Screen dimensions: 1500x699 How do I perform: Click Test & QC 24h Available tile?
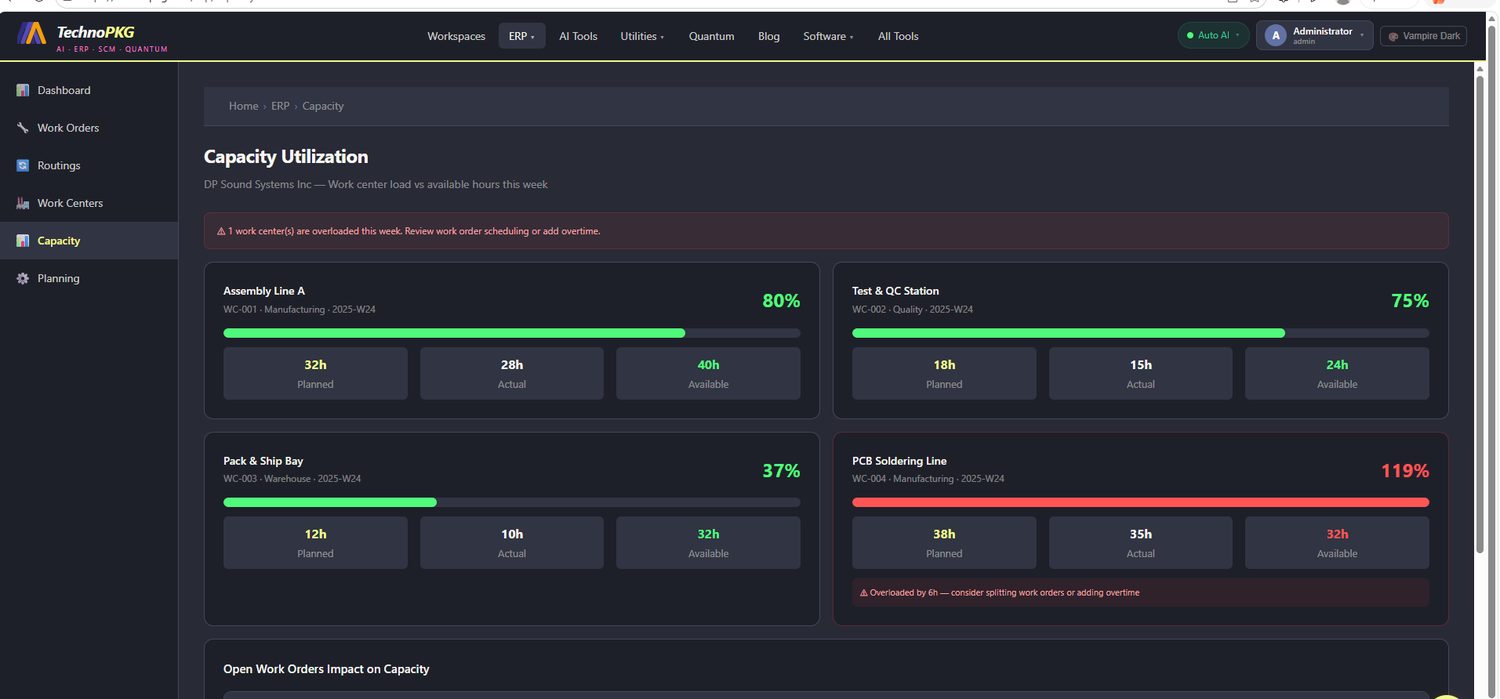[1337, 373]
